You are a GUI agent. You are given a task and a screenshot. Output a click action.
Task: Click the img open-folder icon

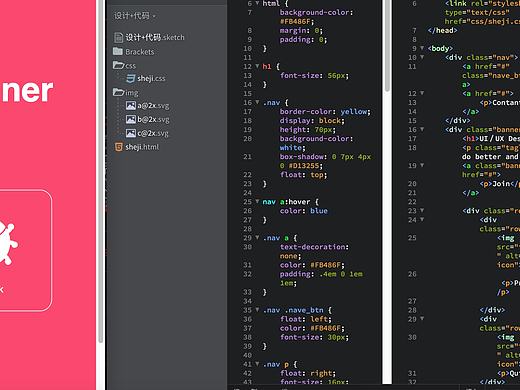pyautogui.click(x=118, y=92)
